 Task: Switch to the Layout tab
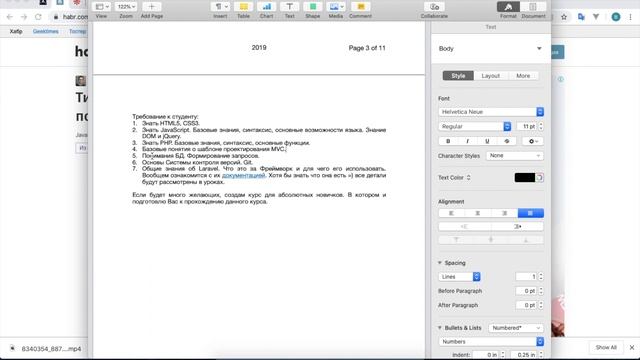pos(491,76)
